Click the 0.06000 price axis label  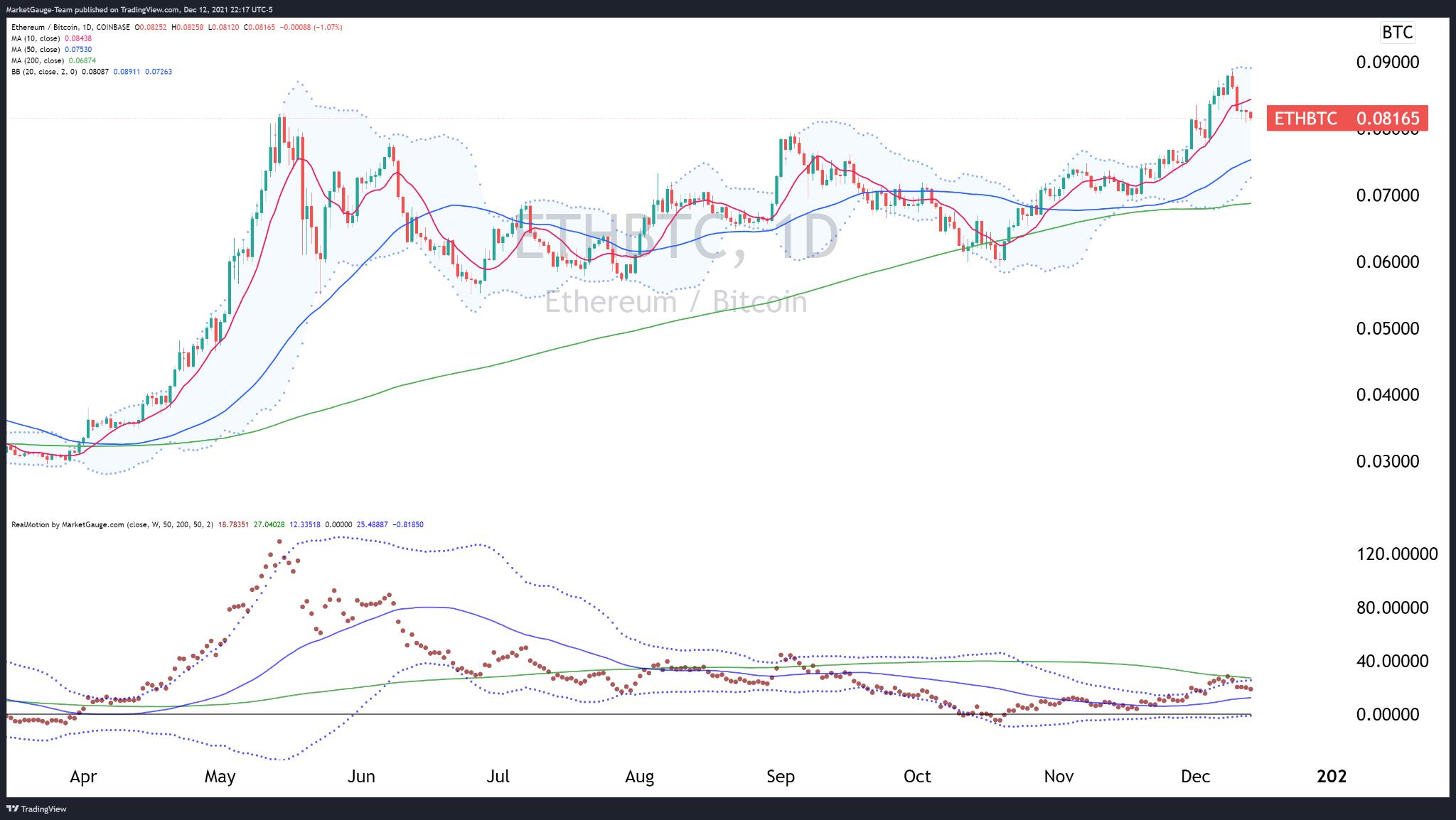click(1387, 262)
